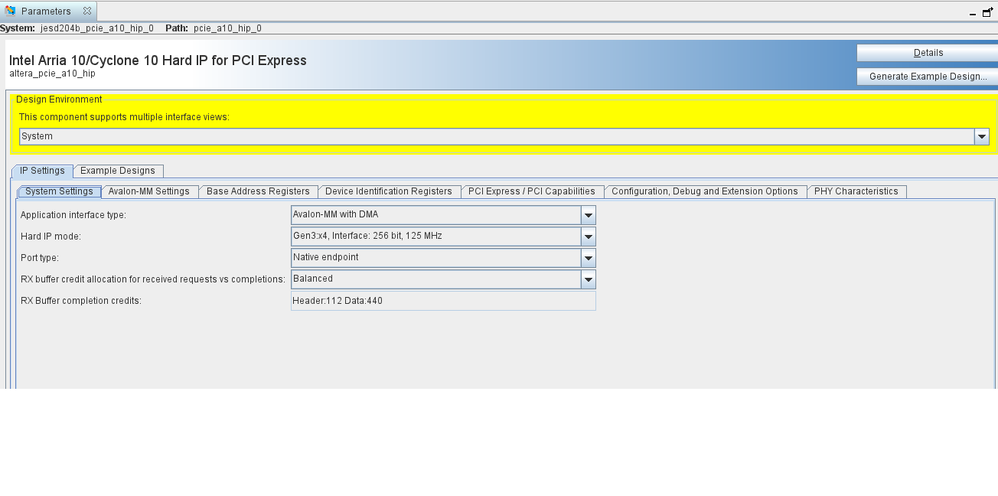Expand the Design Environment dropdown arrow
Viewport: 998px width, 496px height.
pos(982,136)
